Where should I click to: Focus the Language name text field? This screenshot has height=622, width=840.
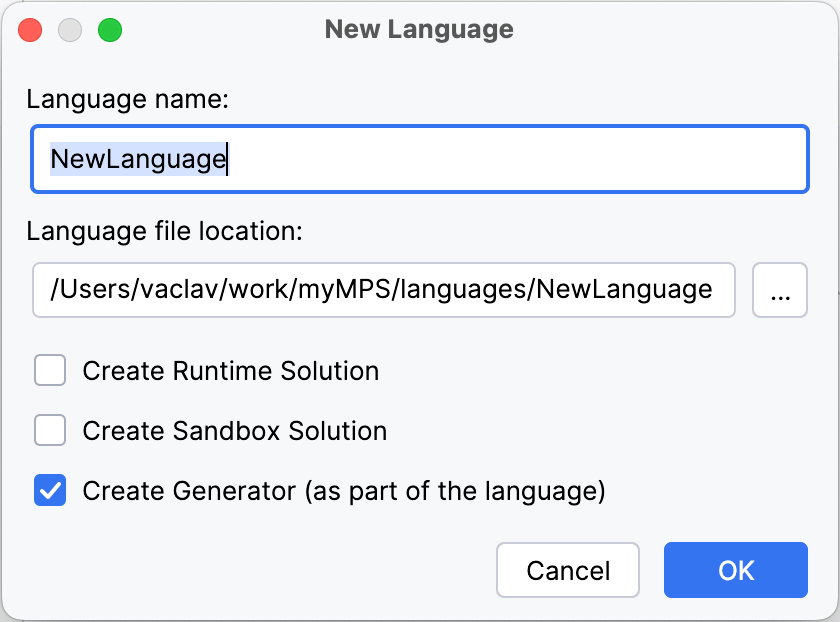coord(420,159)
